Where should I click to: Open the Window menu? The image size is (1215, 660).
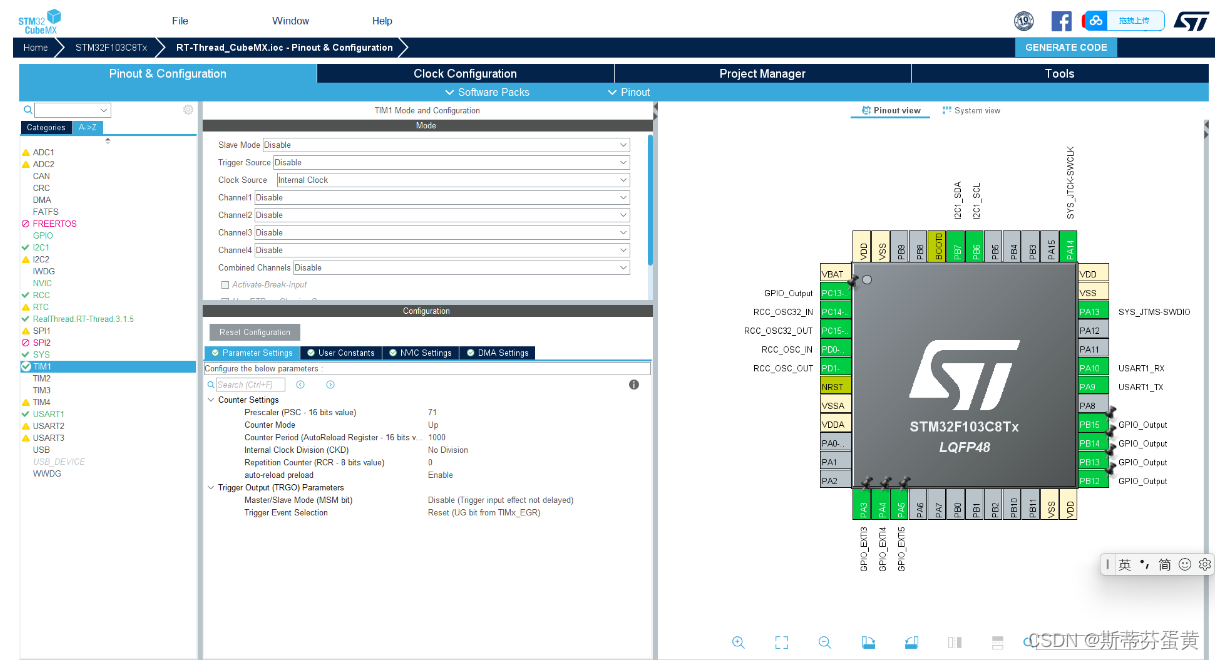click(x=290, y=20)
